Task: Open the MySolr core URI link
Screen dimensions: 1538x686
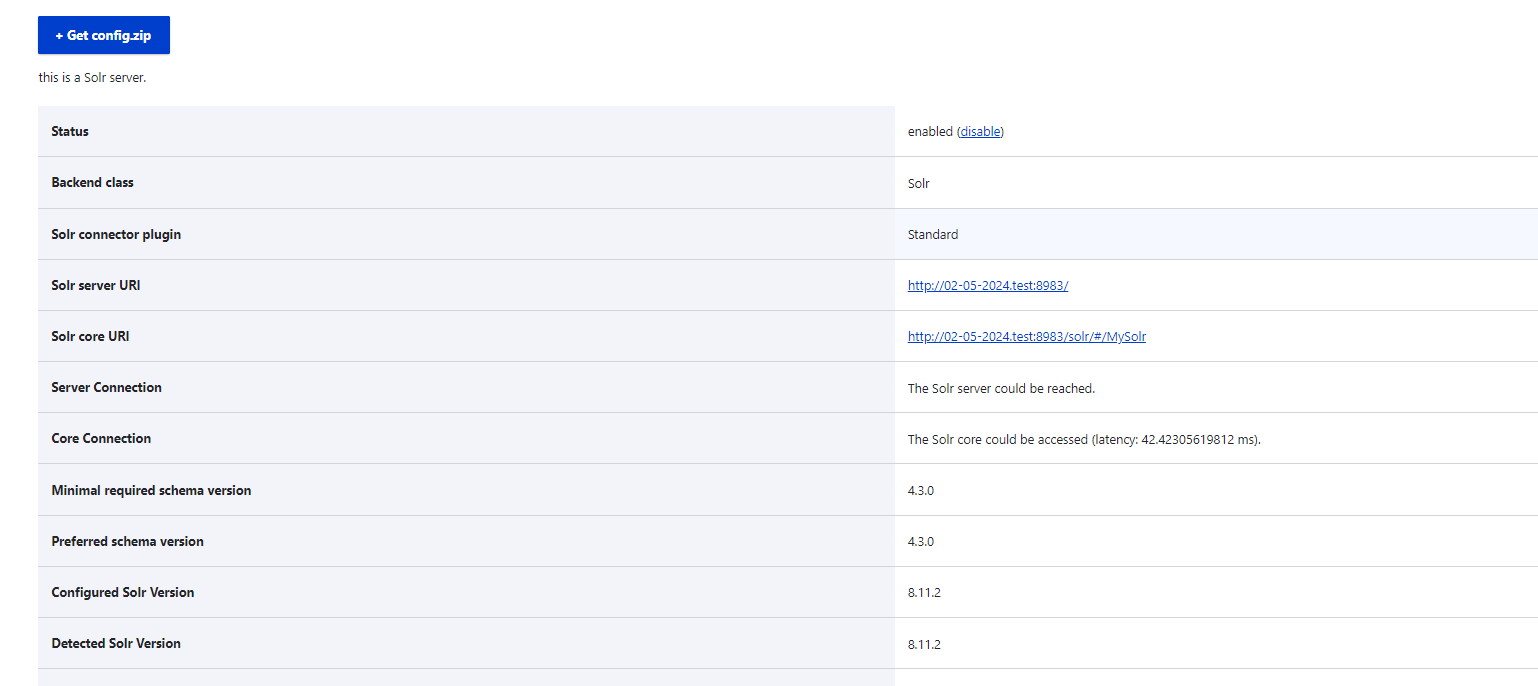Action: pos(1026,337)
